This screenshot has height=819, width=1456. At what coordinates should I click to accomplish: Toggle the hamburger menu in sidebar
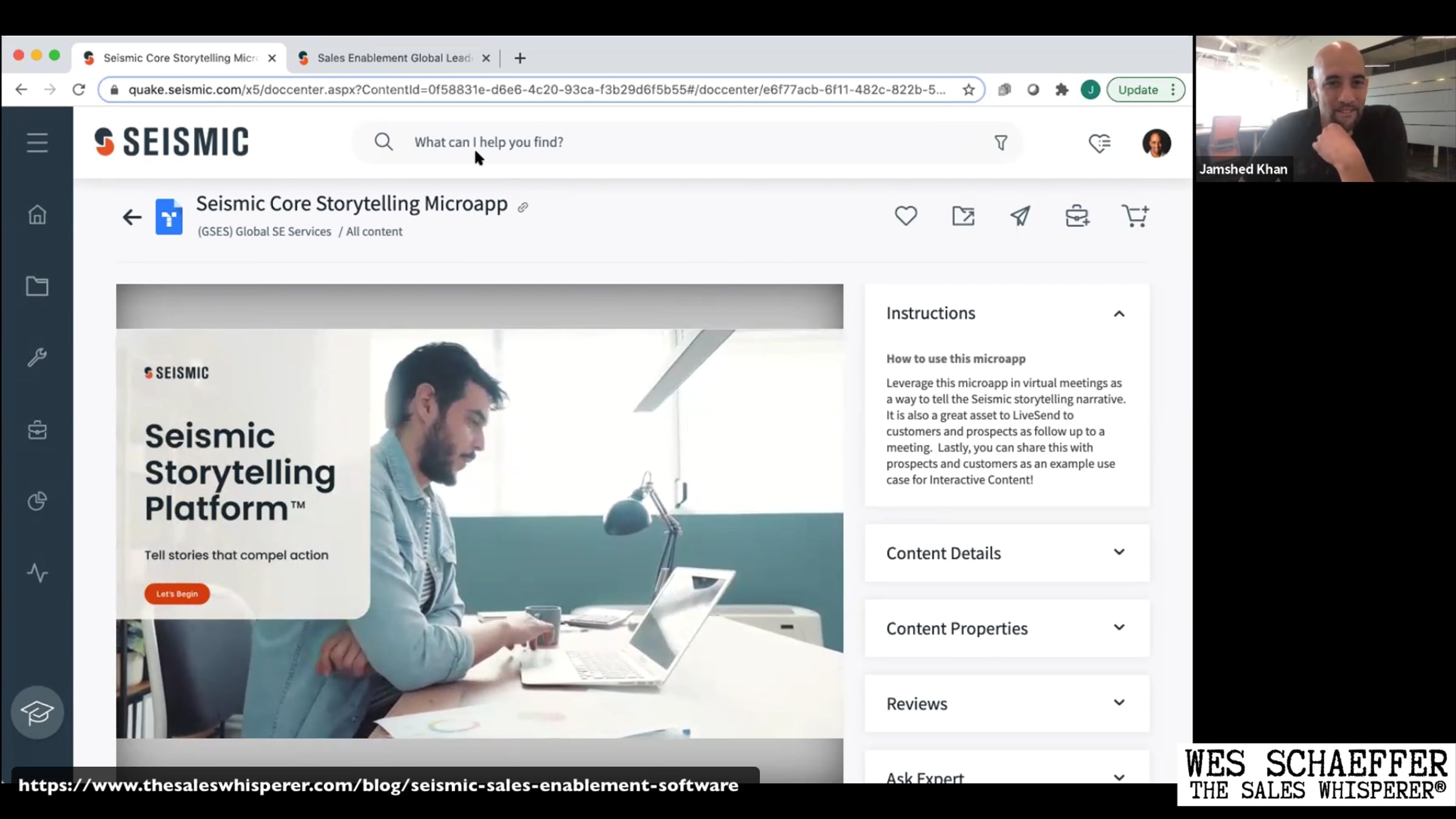click(x=37, y=143)
